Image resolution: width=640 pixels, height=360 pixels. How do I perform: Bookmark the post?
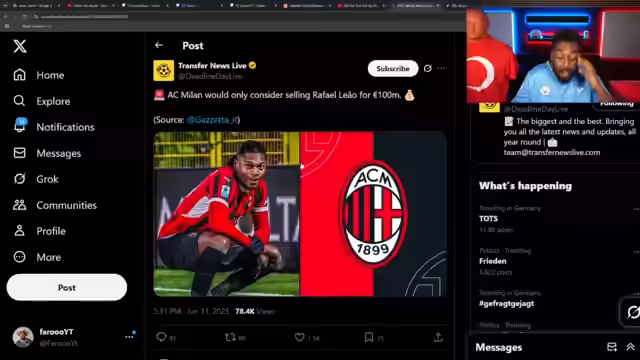tap(369, 337)
